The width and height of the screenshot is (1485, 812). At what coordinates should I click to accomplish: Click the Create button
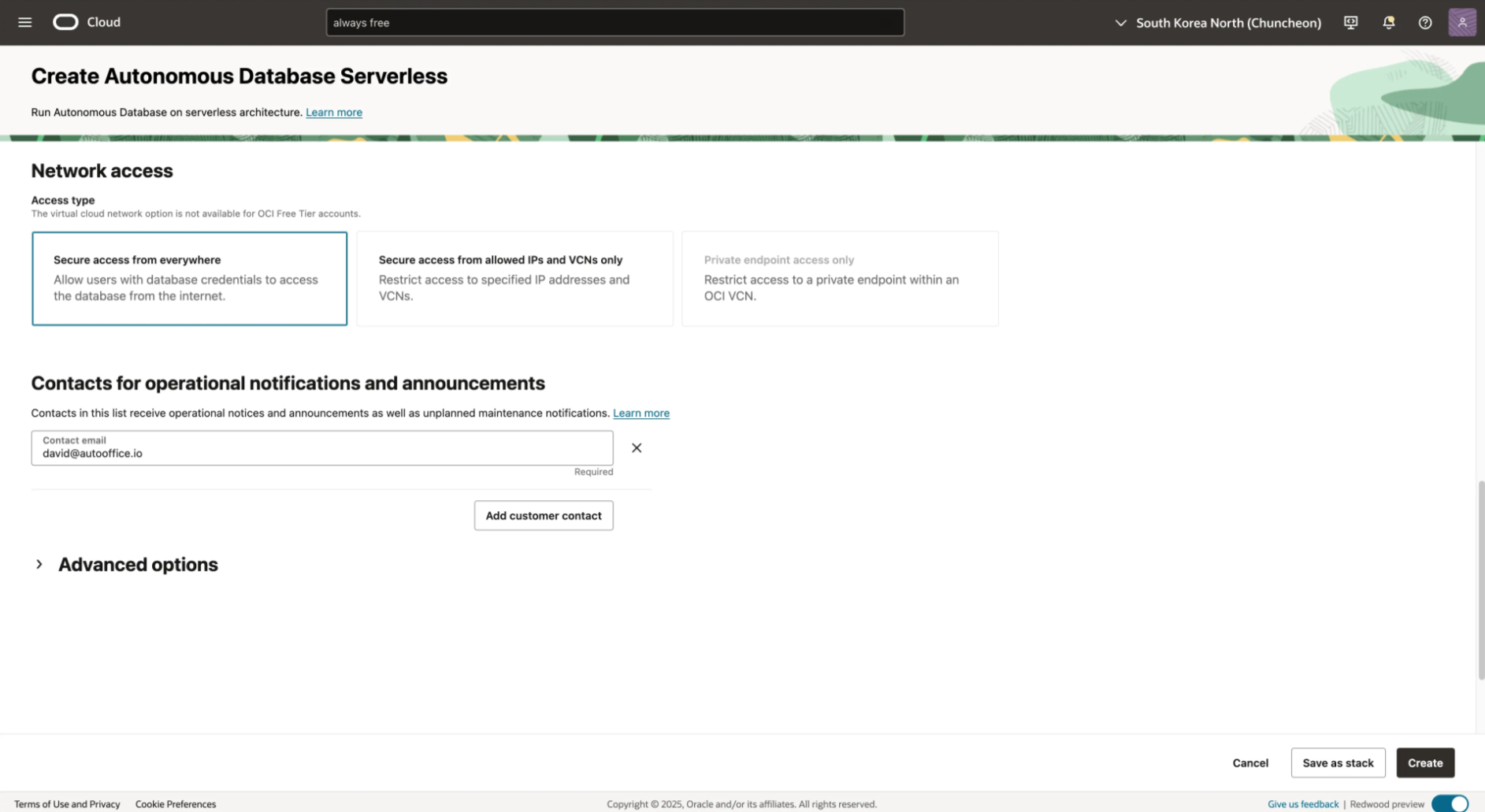point(1425,763)
